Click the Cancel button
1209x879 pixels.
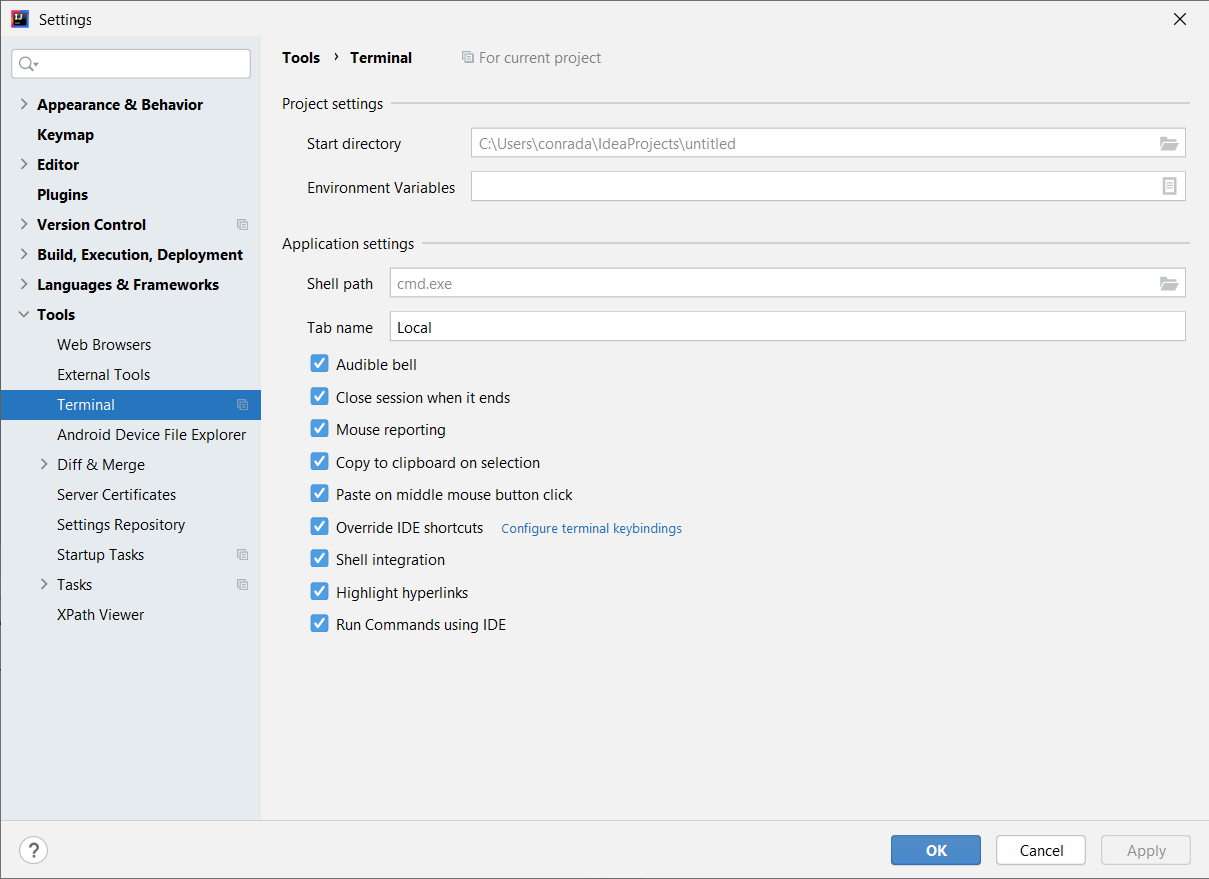pos(1041,850)
